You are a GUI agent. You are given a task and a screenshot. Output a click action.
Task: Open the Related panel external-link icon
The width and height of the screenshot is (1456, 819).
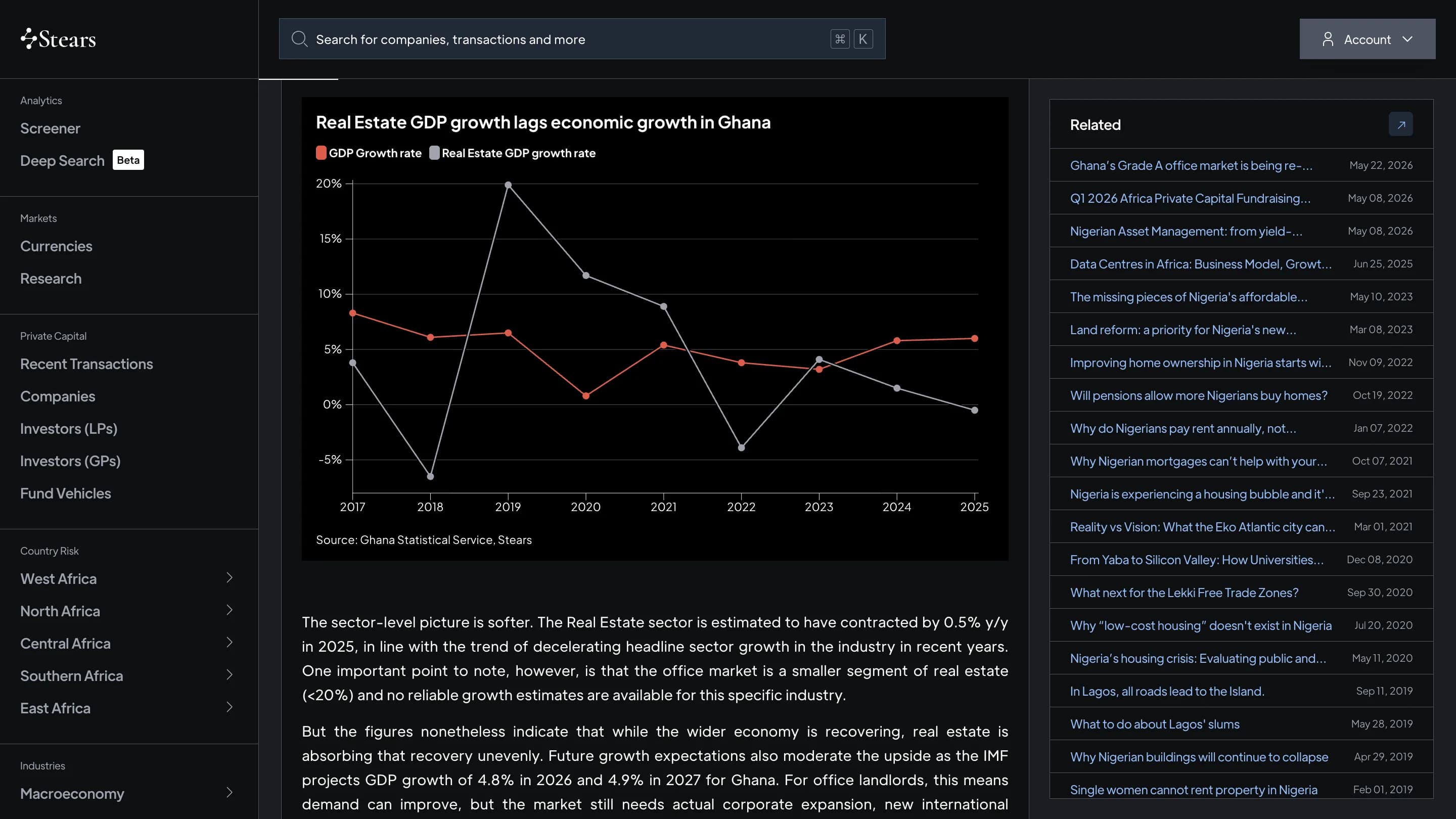[1400, 124]
